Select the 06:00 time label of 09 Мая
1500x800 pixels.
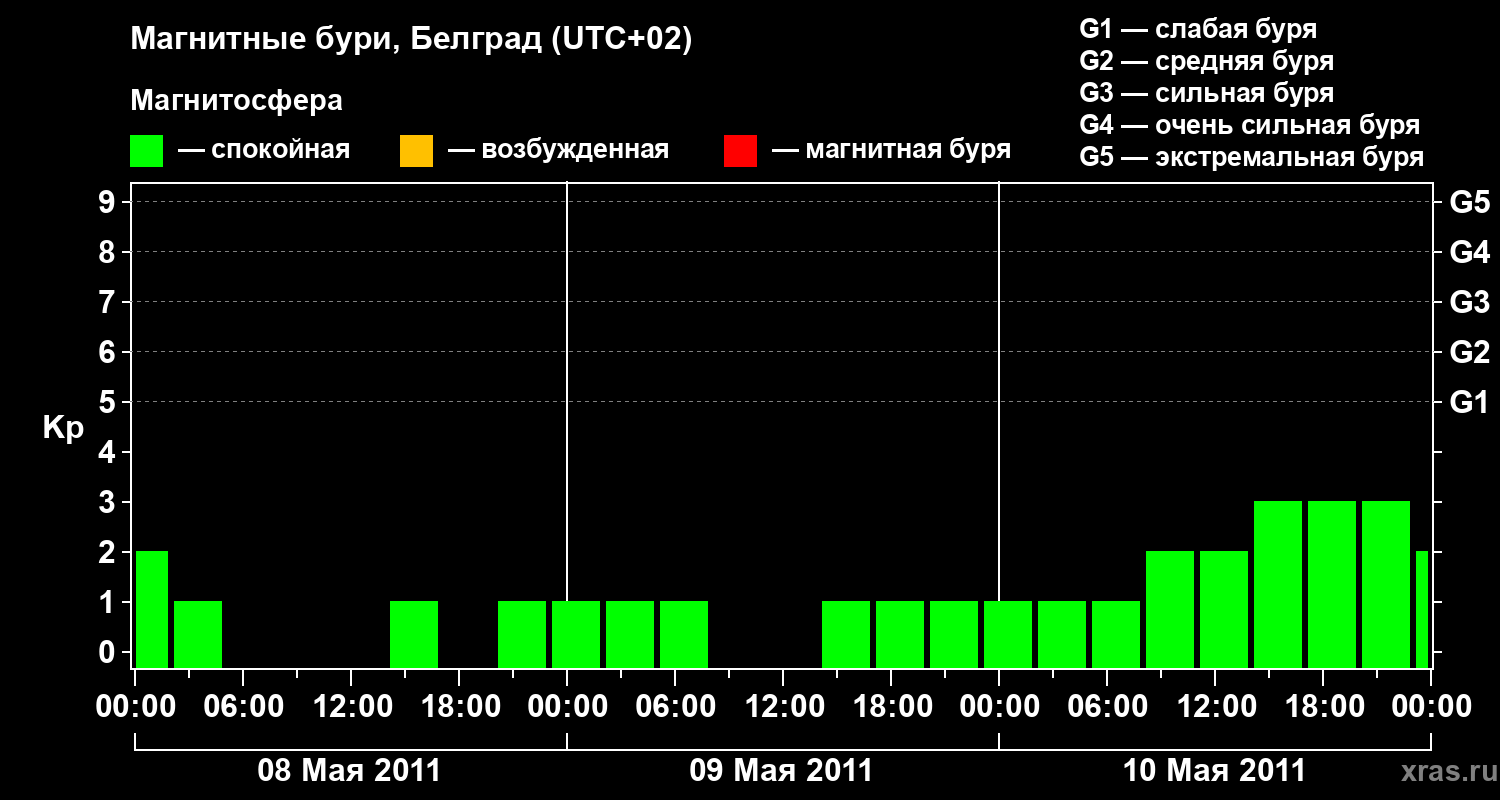(x=675, y=707)
